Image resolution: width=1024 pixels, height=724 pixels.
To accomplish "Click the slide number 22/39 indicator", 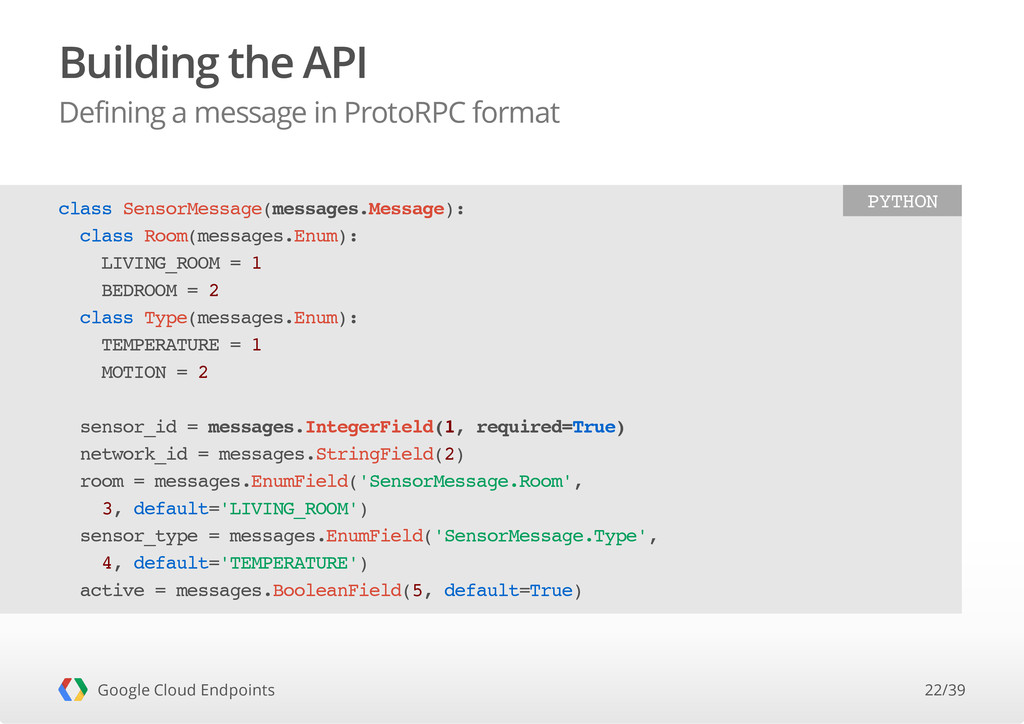I will click(x=944, y=690).
